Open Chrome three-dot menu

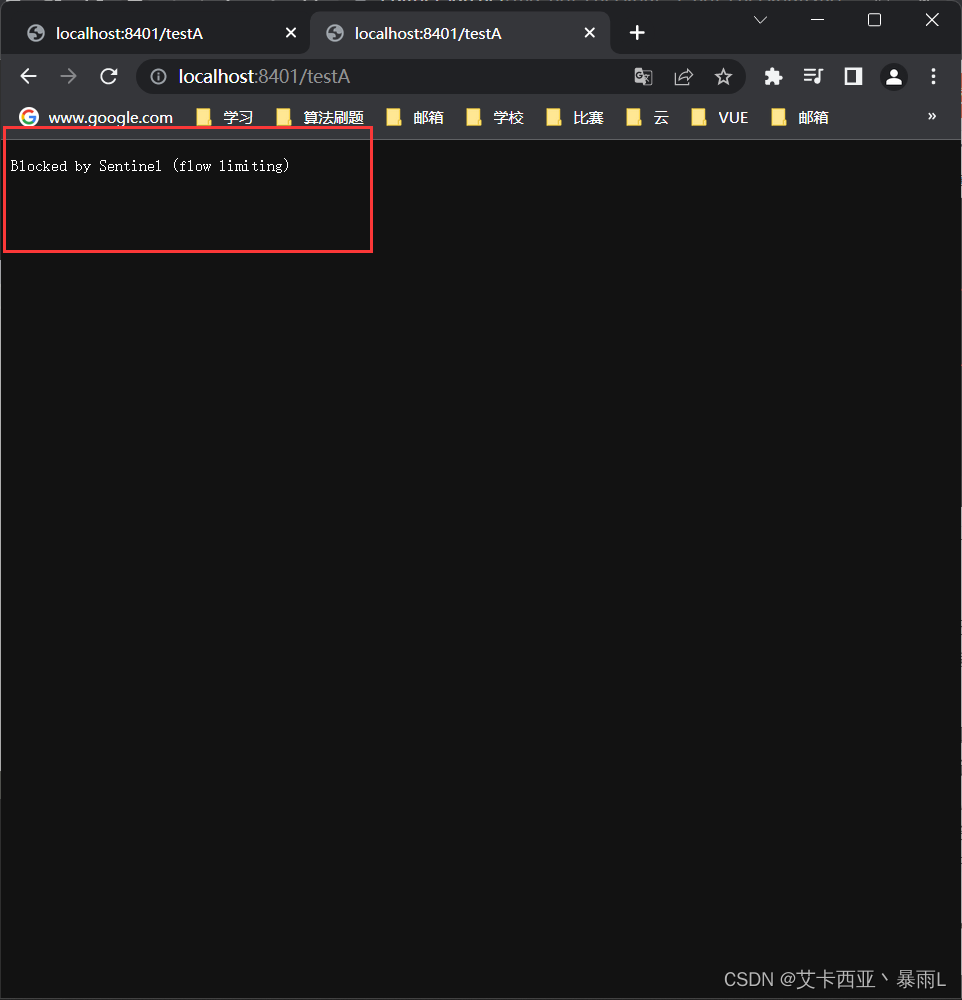(x=933, y=77)
